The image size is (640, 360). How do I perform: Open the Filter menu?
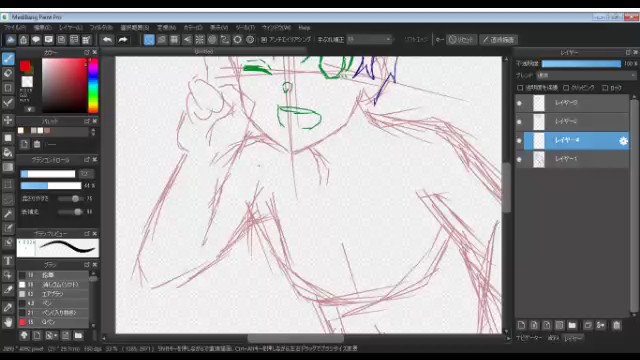point(101,27)
